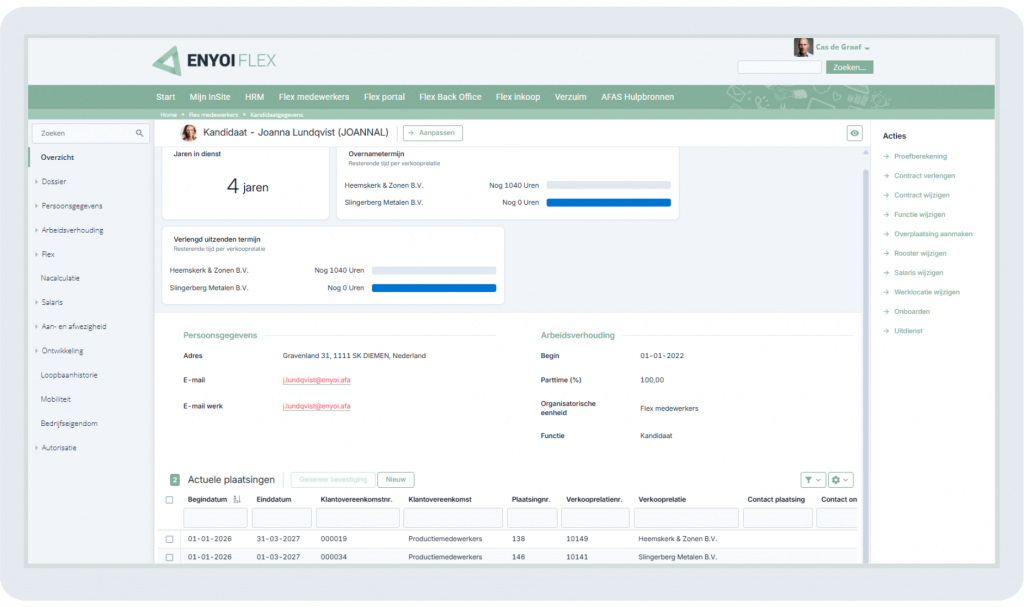Image resolution: width=1024 pixels, height=607 pixels.
Task: Open the Salaris wijzigen action
Action: pos(918,272)
